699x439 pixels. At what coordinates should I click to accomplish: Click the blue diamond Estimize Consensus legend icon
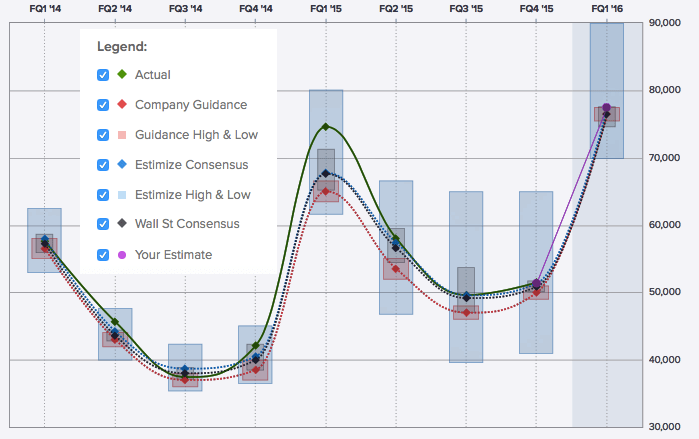(x=121, y=164)
